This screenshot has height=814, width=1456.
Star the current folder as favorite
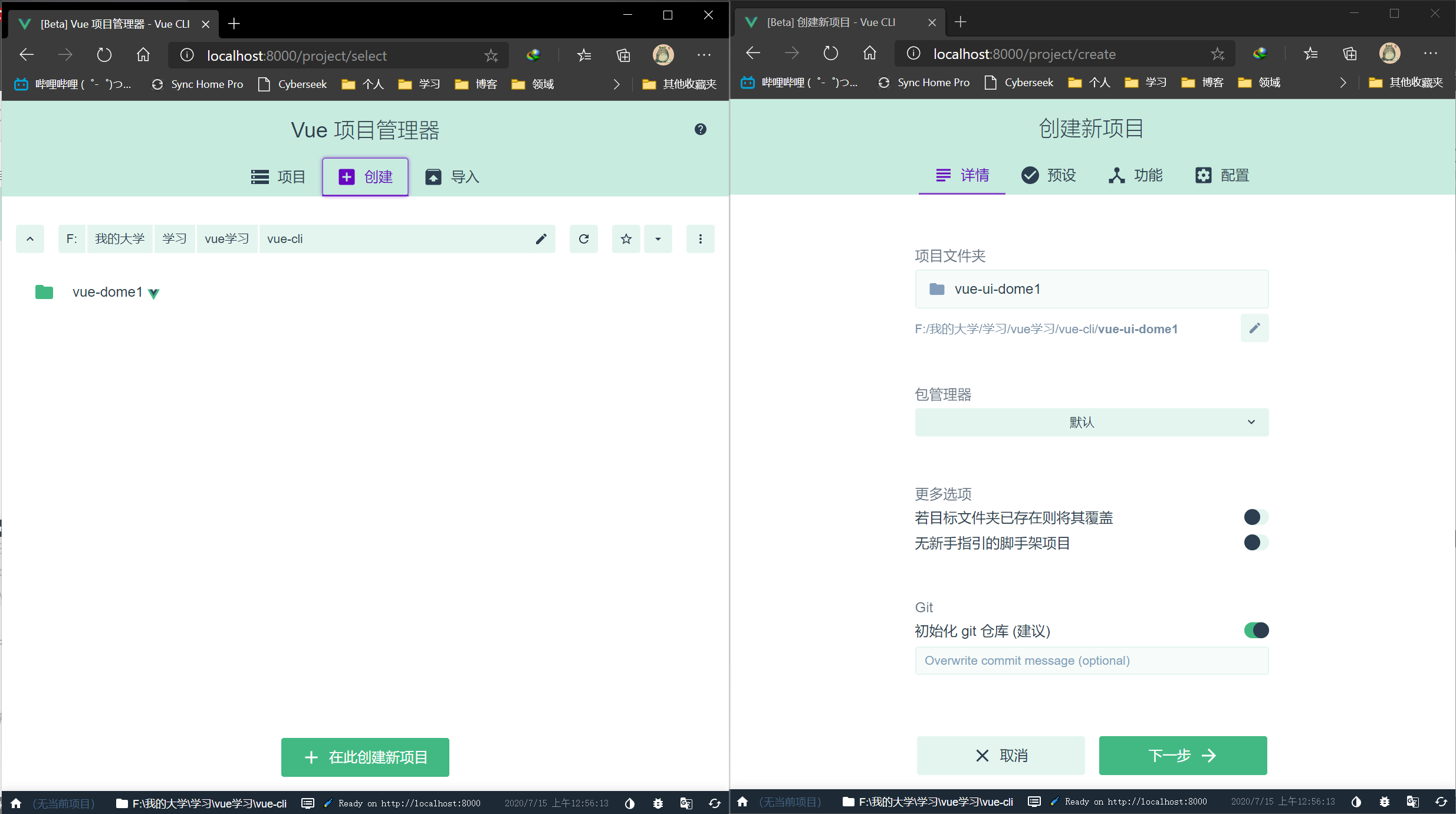point(626,239)
